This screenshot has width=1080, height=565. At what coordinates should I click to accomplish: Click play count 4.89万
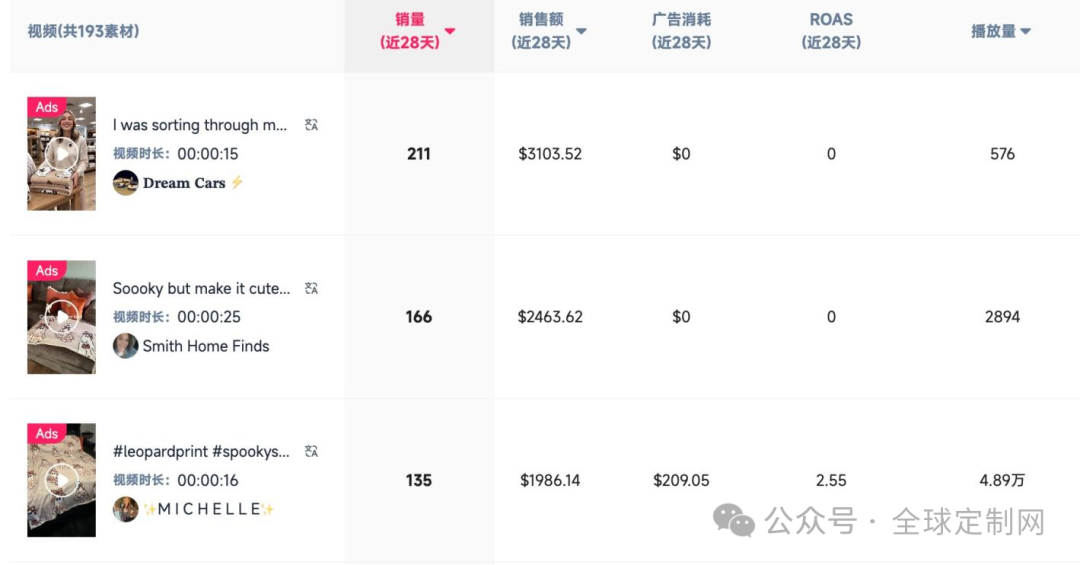[x=1002, y=480]
